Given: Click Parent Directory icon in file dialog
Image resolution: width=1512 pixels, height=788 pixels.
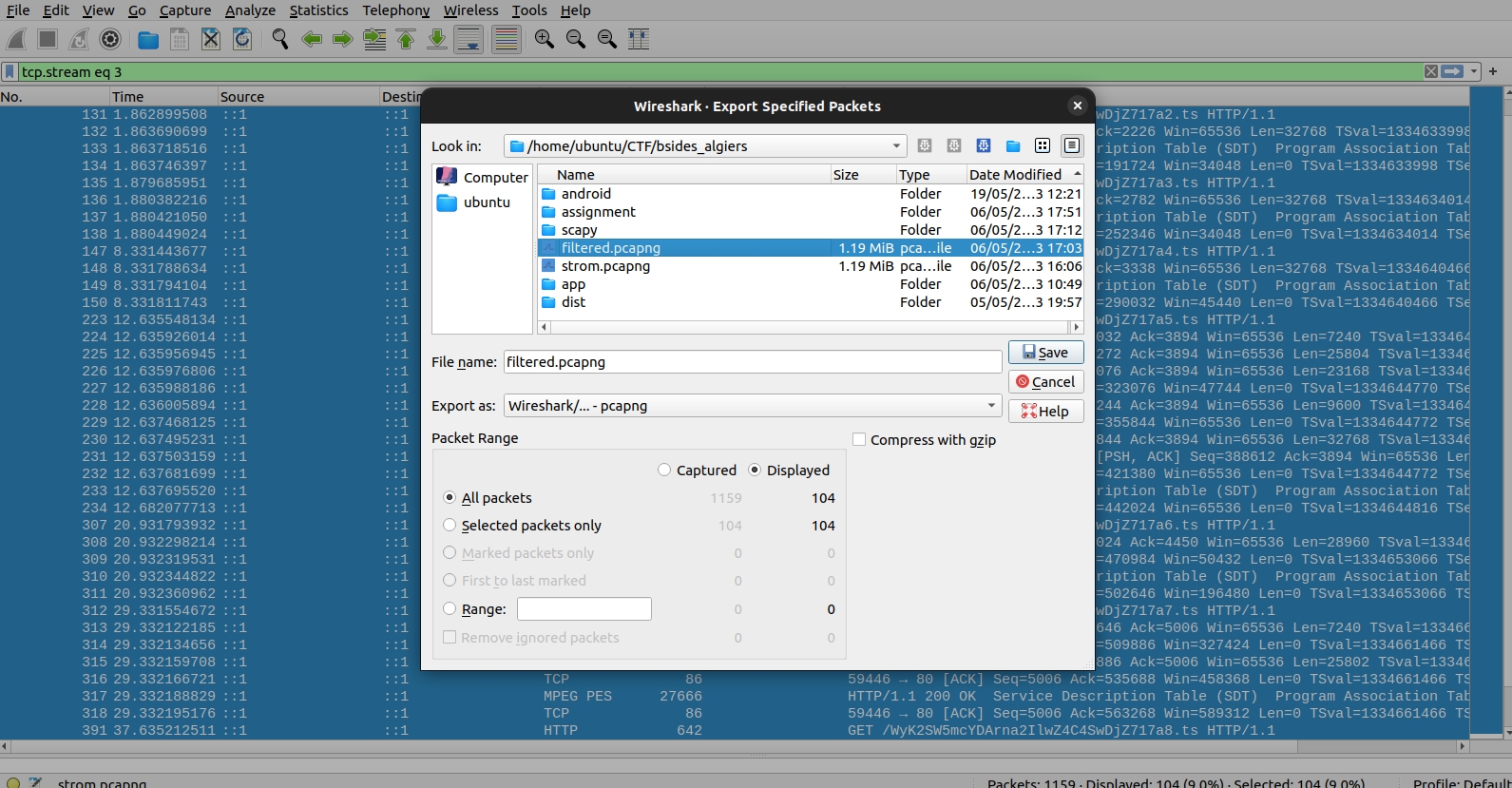Looking at the screenshot, I should tap(984, 145).
